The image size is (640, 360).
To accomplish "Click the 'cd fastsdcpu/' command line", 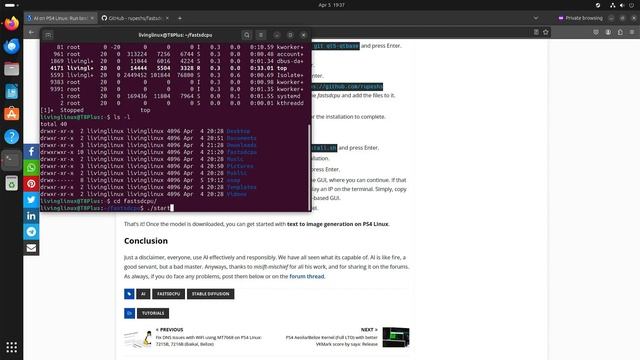I will 99,201.
